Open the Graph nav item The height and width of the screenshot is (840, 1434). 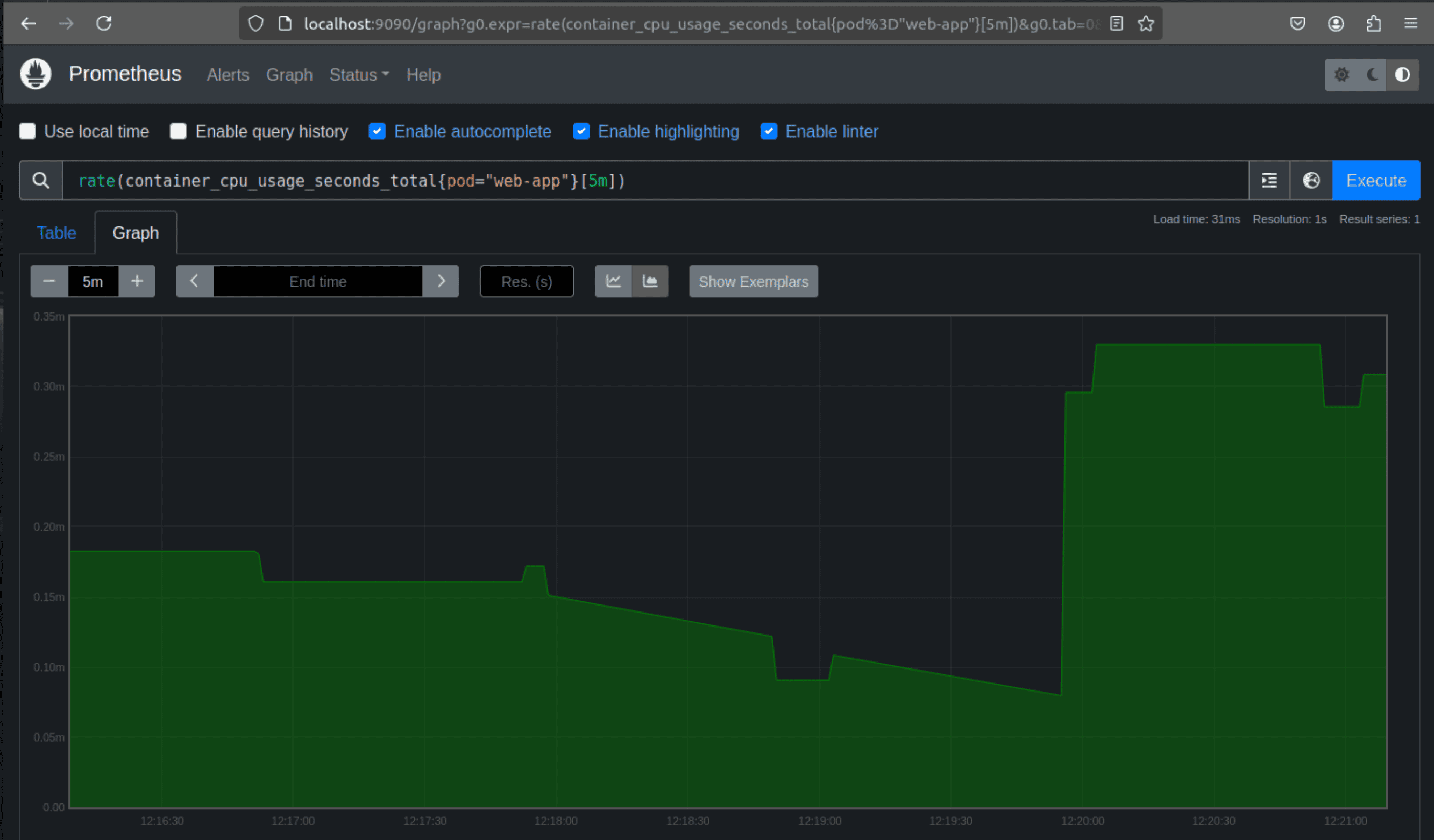tap(289, 75)
